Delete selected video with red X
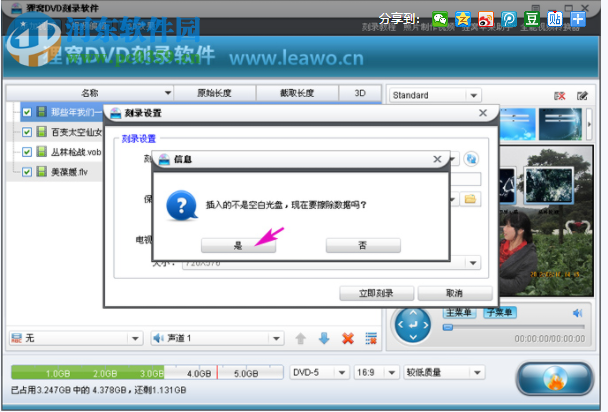 click(x=348, y=338)
